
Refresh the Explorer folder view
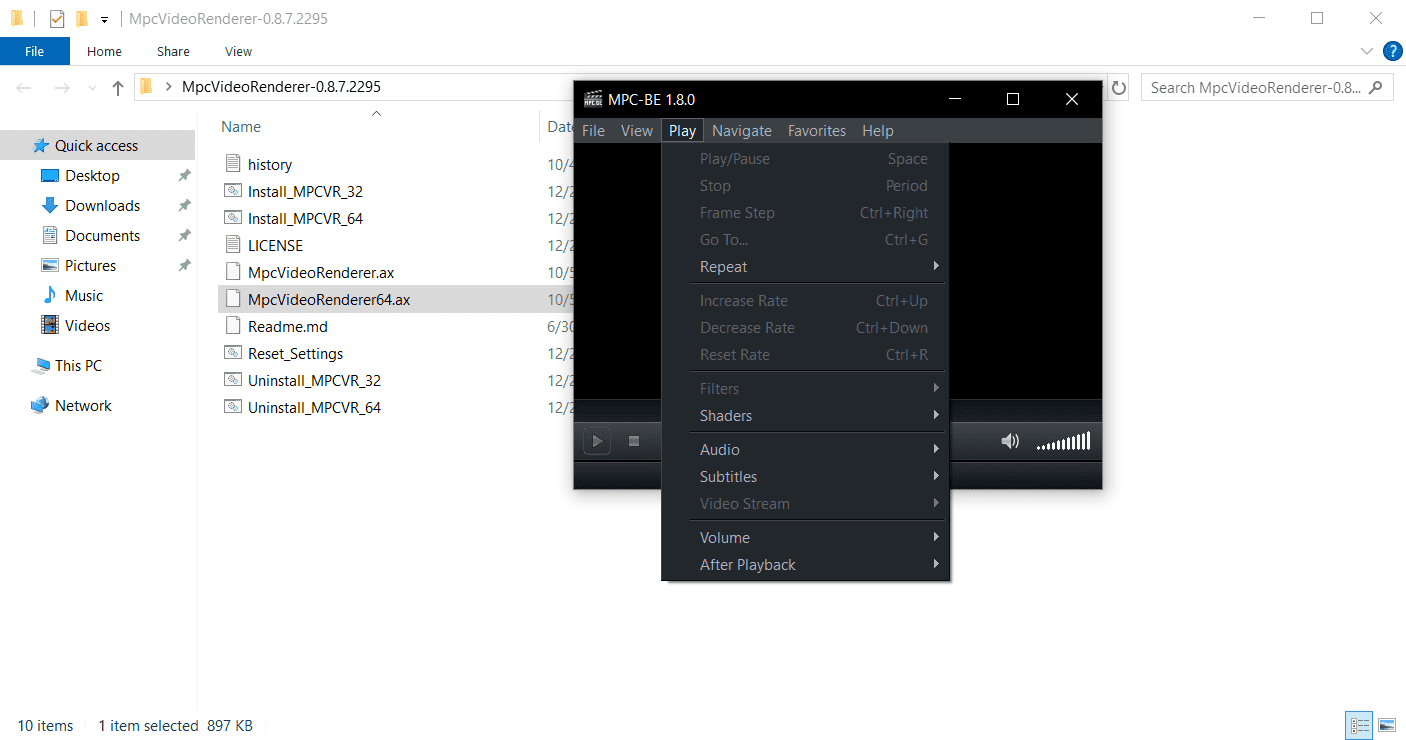coord(1119,88)
